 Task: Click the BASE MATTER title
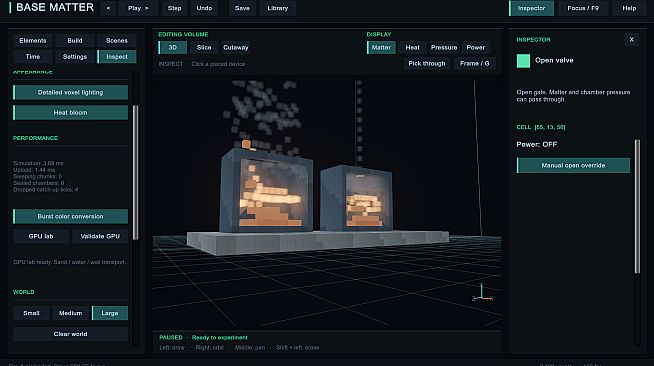[55, 8]
